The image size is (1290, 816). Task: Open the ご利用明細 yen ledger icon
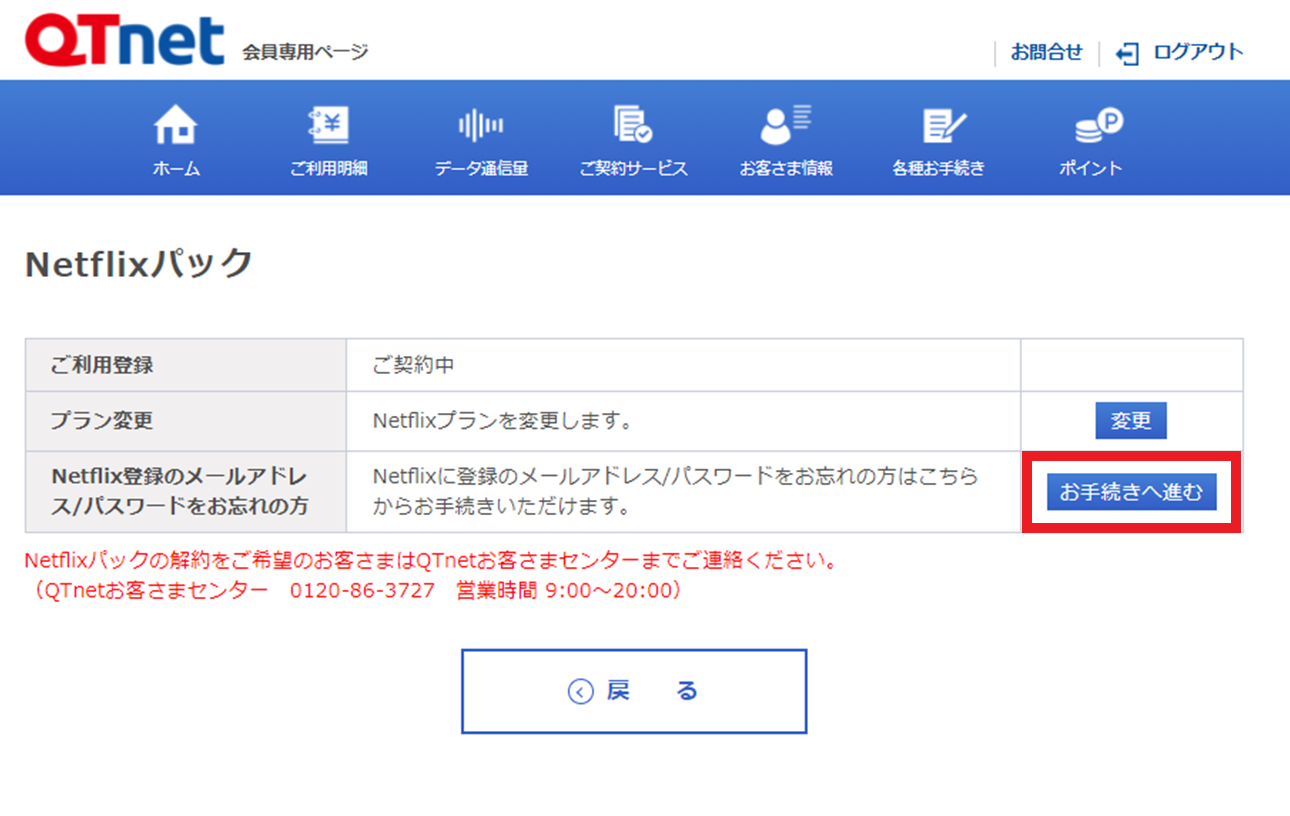(328, 126)
